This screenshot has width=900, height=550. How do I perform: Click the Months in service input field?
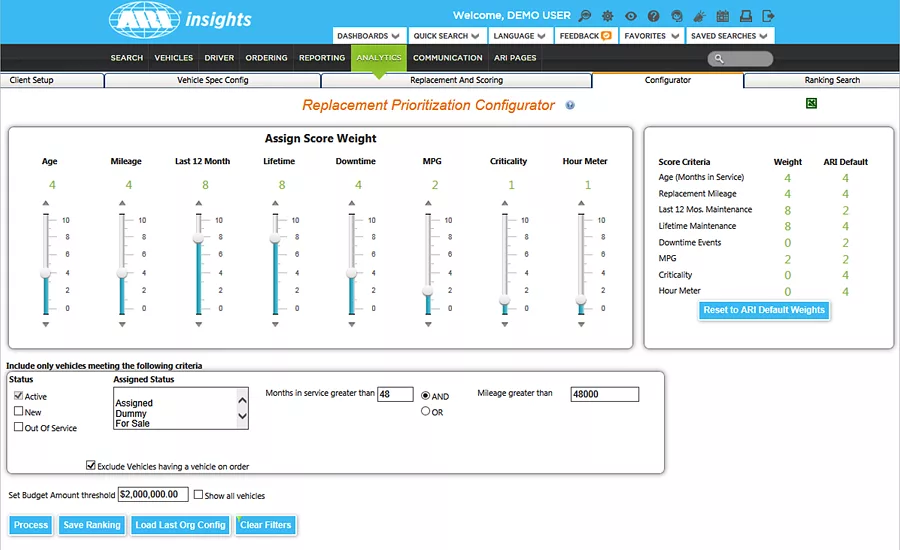tap(395, 394)
